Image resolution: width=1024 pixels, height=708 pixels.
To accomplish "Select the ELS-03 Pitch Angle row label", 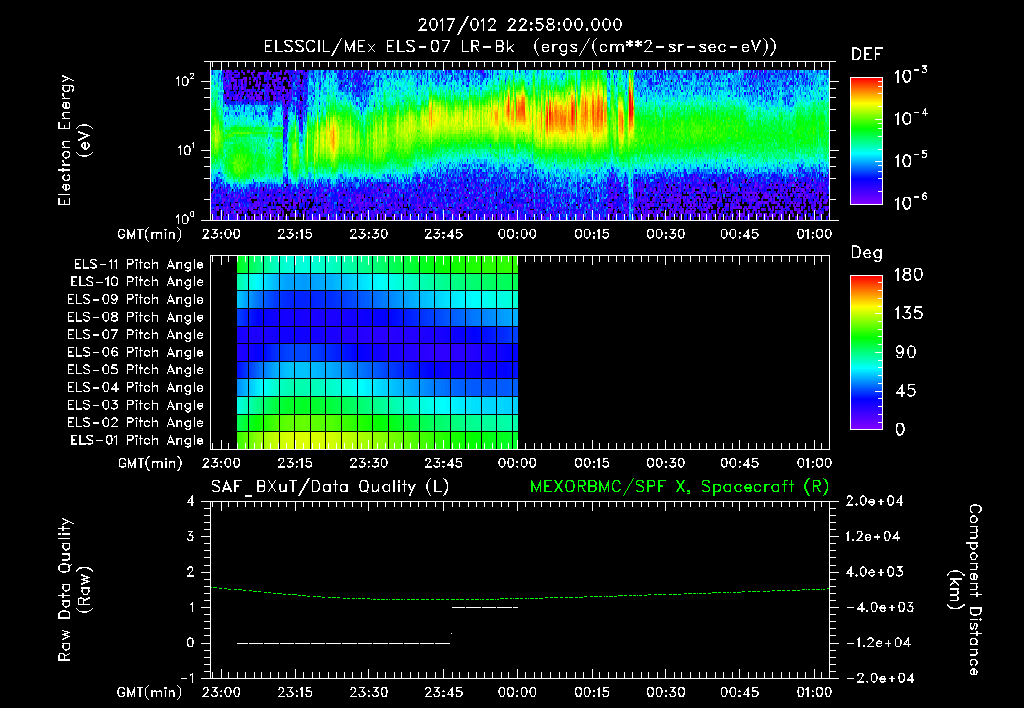I will [x=135, y=406].
